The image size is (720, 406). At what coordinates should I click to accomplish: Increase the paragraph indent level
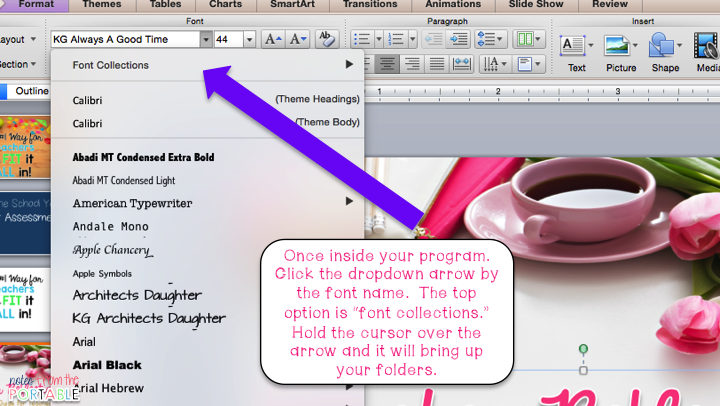tap(458, 39)
